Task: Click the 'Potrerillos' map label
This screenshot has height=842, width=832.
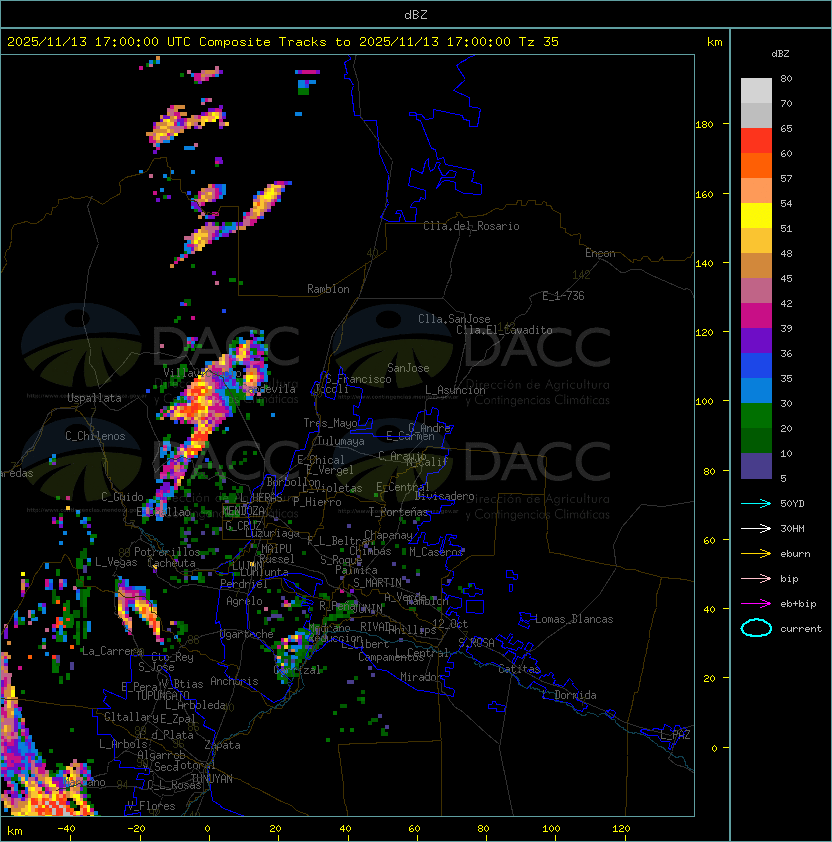Action: [167, 552]
